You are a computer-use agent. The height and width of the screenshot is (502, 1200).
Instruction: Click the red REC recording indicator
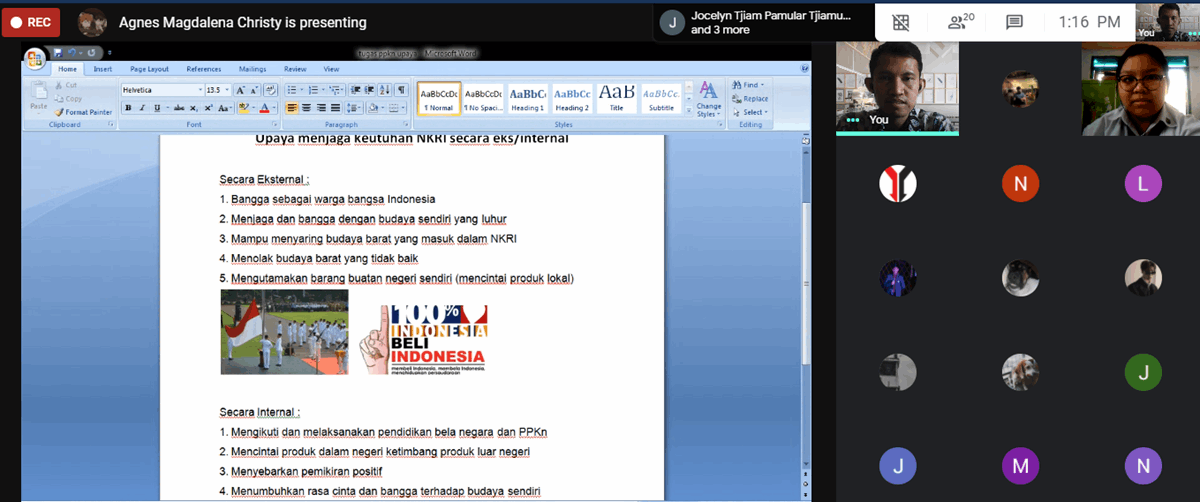point(30,22)
